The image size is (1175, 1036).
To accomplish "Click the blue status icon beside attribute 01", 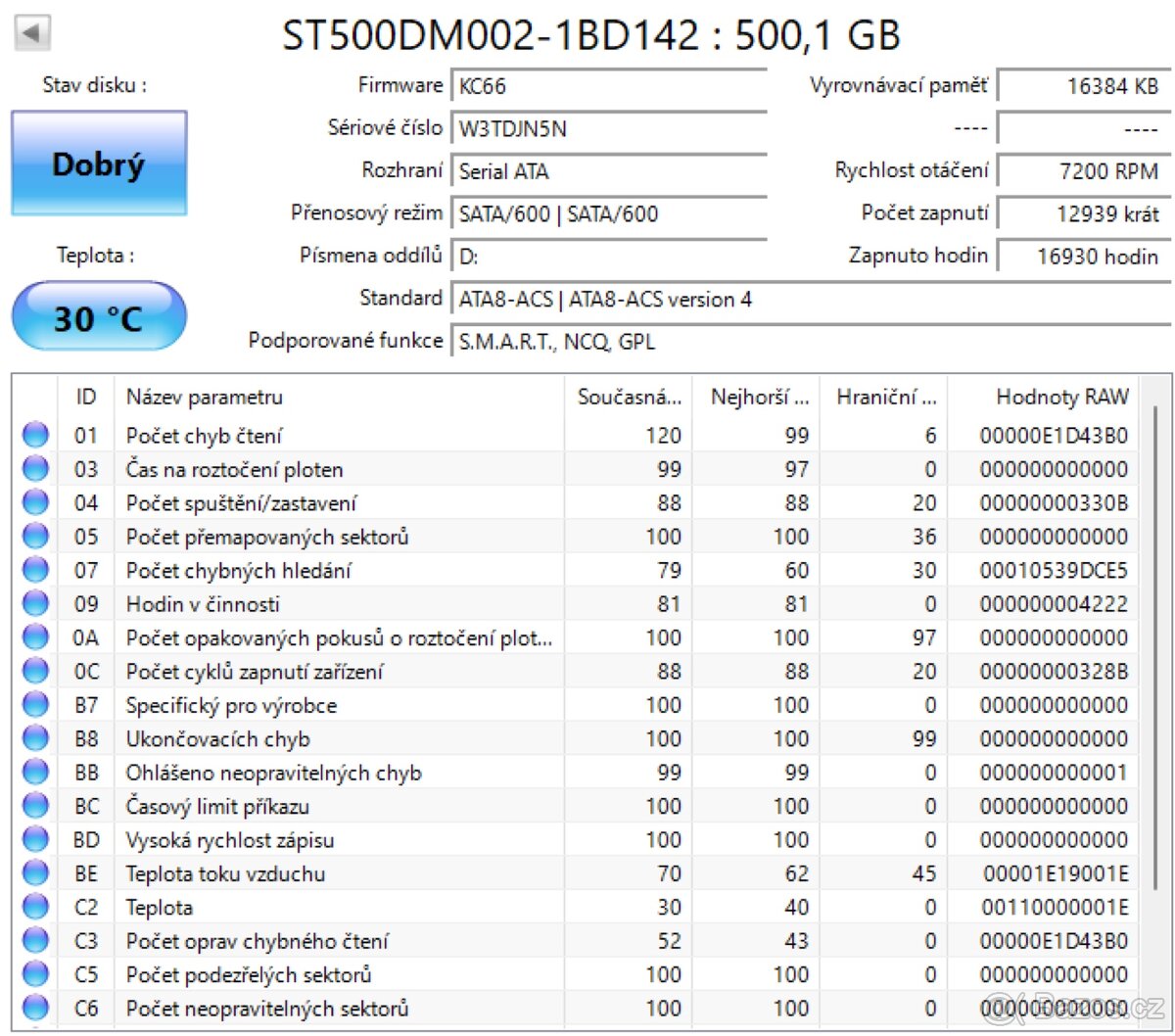I will point(34,435).
